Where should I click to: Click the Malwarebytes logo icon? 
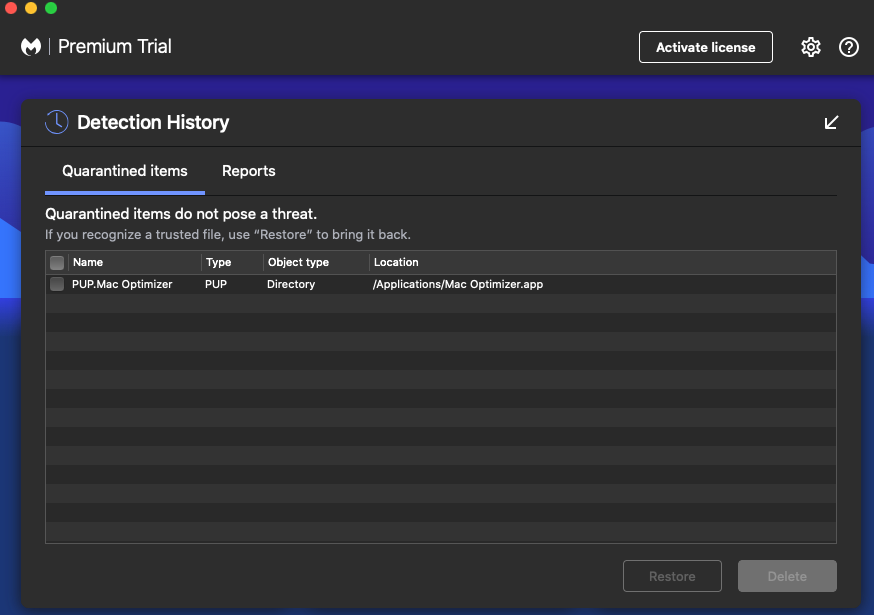31,47
